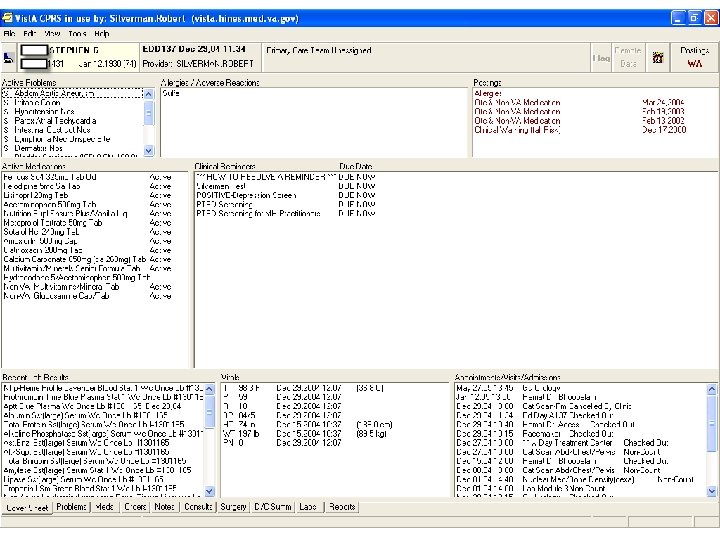Open the D/C Summ tab

271,507
